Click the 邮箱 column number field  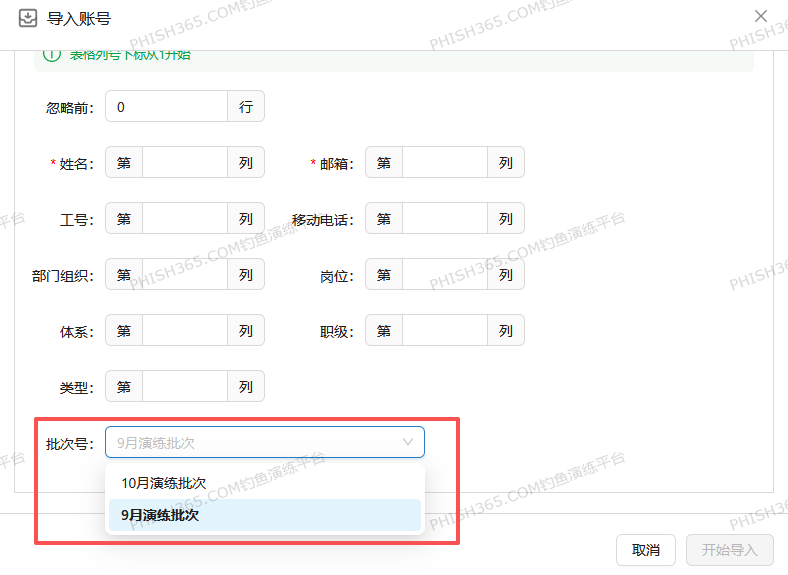pos(444,163)
